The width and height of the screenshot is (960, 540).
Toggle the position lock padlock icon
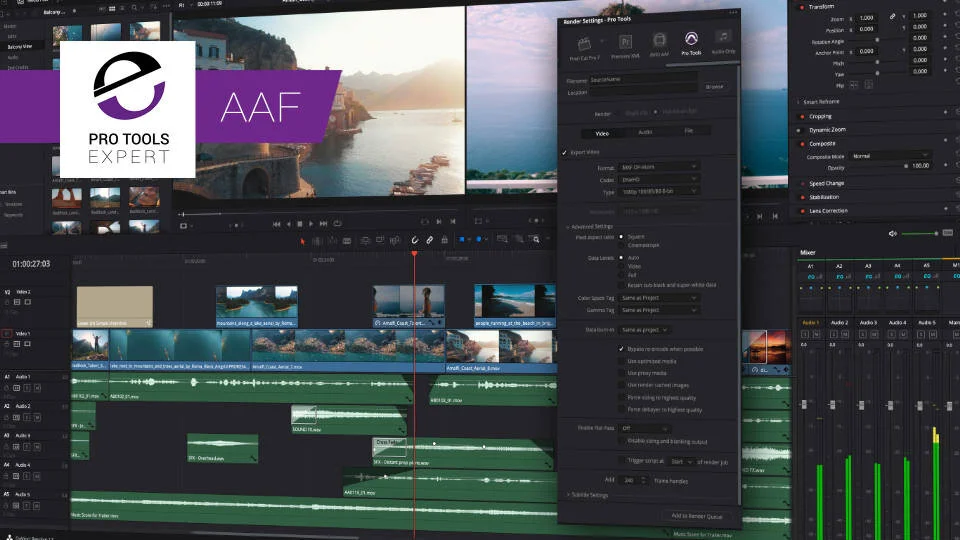(444, 240)
